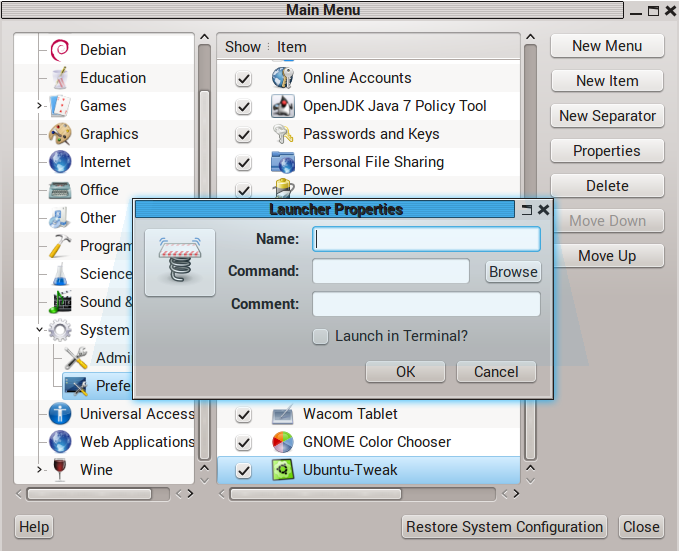
Task: Select the Education menu category
Action: [x=112, y=78]
